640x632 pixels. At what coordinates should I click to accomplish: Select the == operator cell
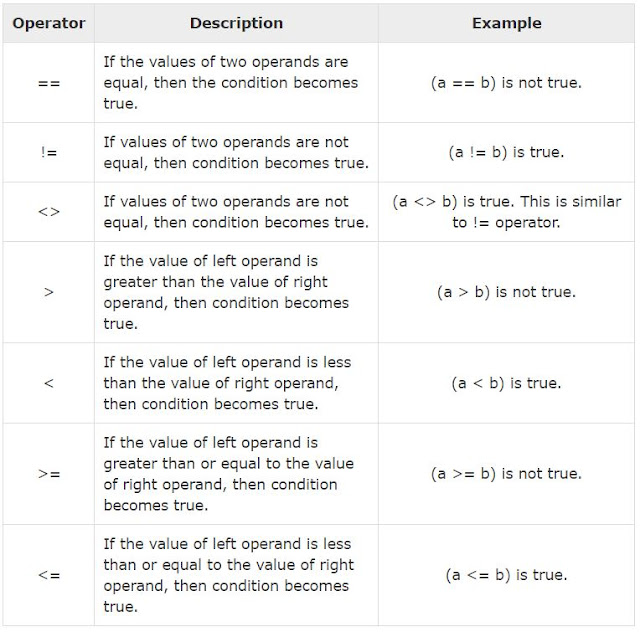(x=49, y=83)
